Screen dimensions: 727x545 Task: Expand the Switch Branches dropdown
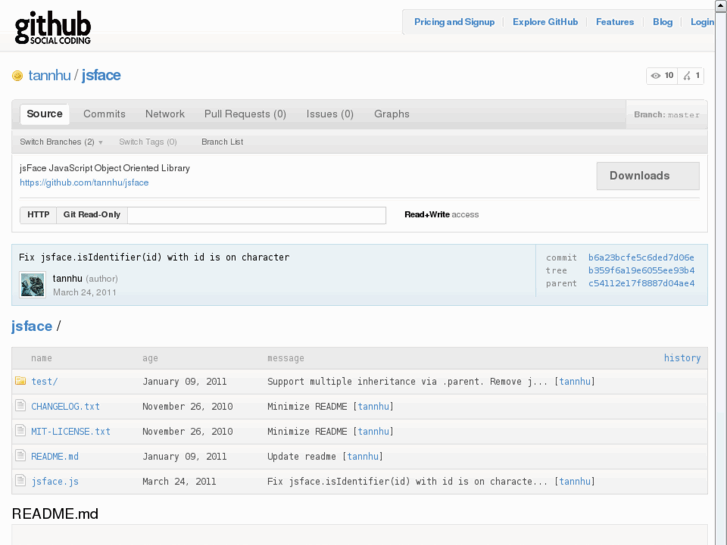[61, 142]
